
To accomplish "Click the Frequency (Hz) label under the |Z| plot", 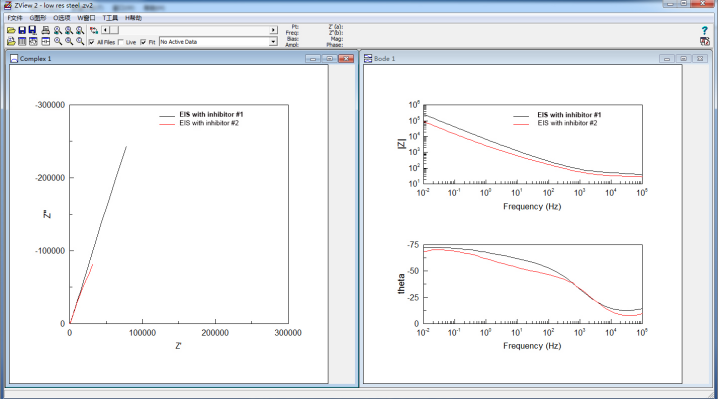I will (x=532, y=207).
